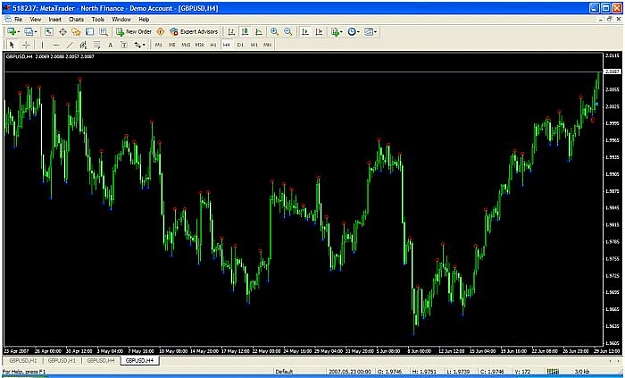This screenshot has height=378, width=625.
Task: Open the Navigator star icon
Action: [76, 32]
